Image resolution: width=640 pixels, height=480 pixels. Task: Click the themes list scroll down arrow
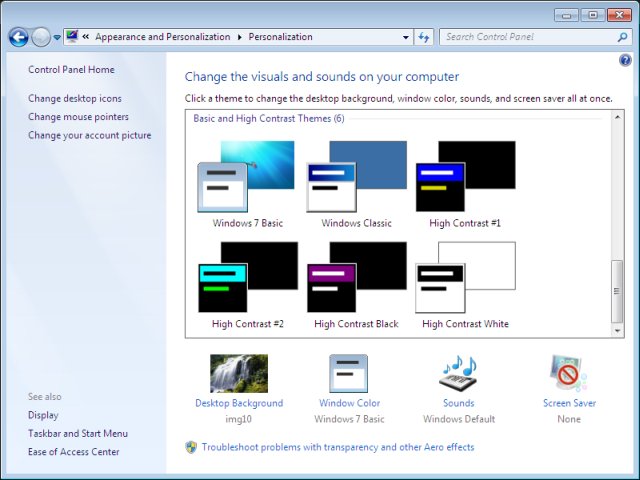click(x=617, y=330)
